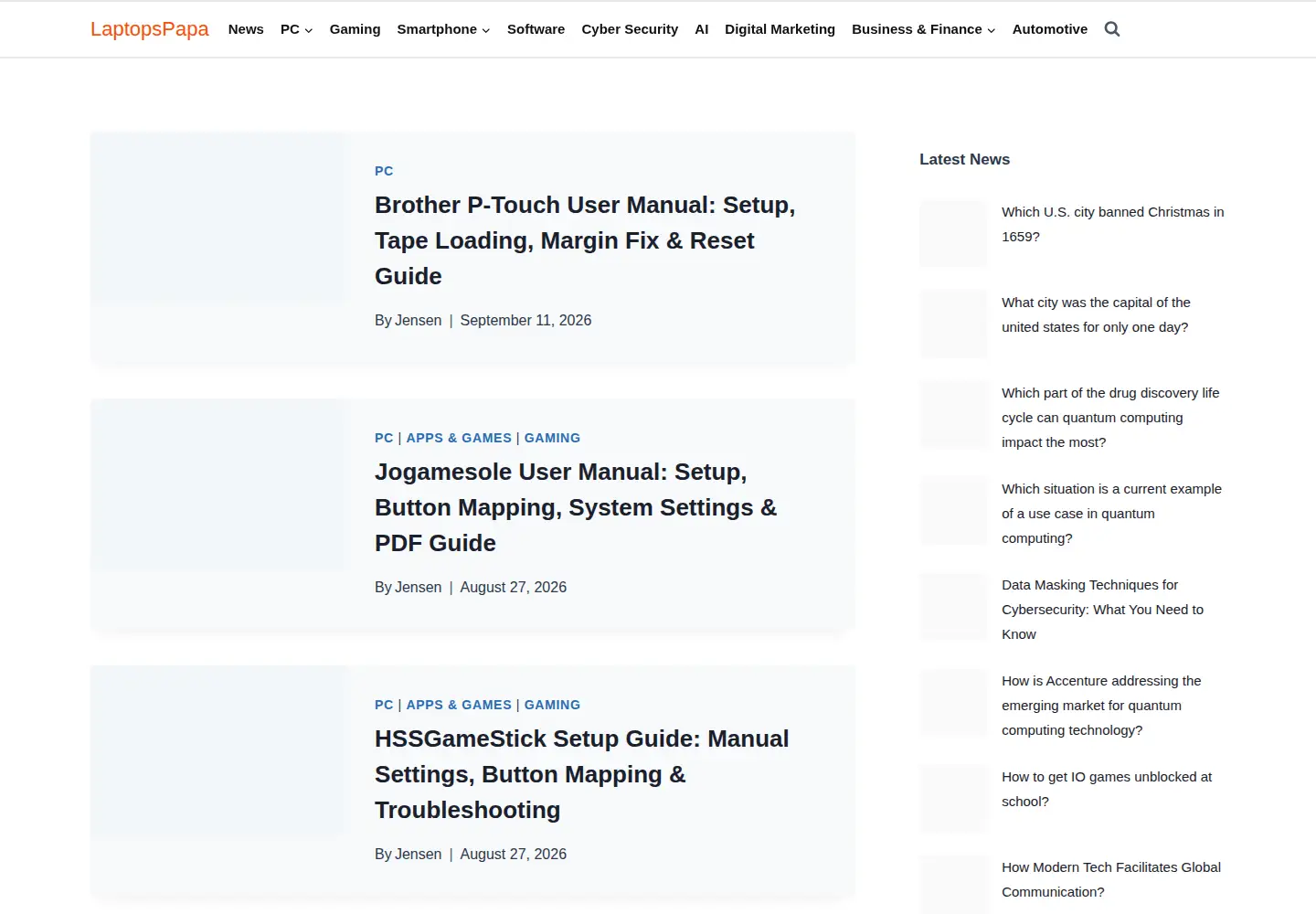The width and height of the screenshot is (1316, 914).
Task: Open the Automotive menu item
Action: [1050, 29]
